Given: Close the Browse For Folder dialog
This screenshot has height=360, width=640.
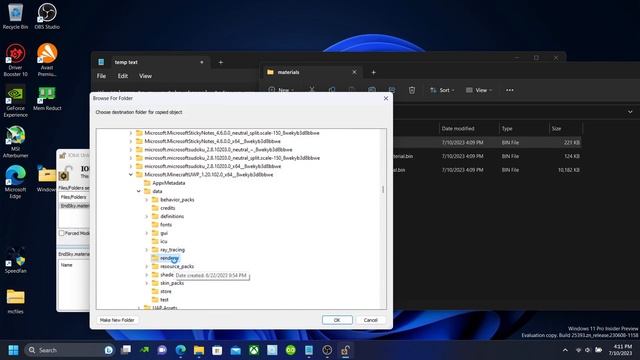Looking at the screenshot, I should (386, 98).
